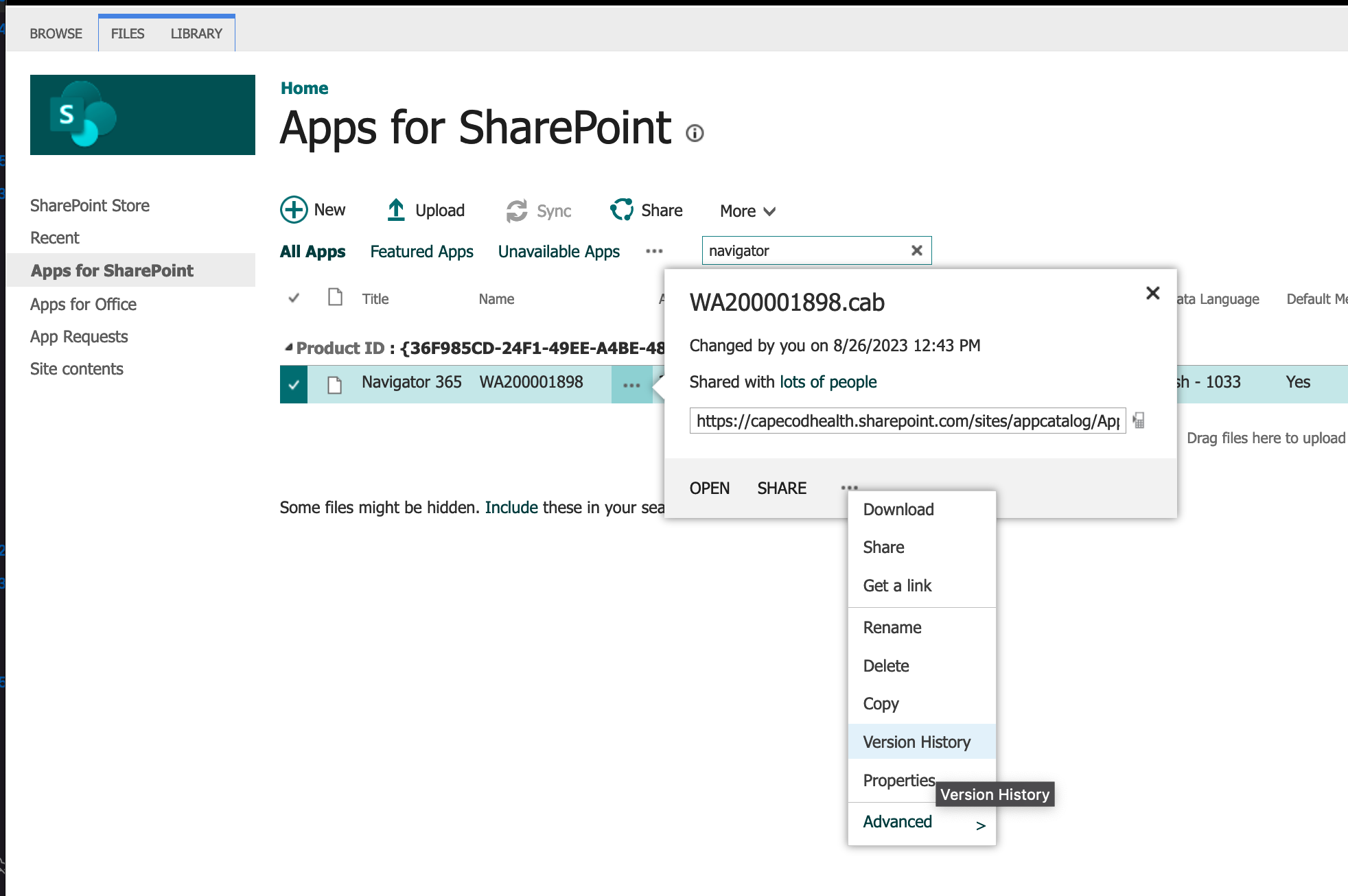Viewport: 1348px width, 896px height.
Task: Open the lots of people link
Action: click(x=828, y=382)
